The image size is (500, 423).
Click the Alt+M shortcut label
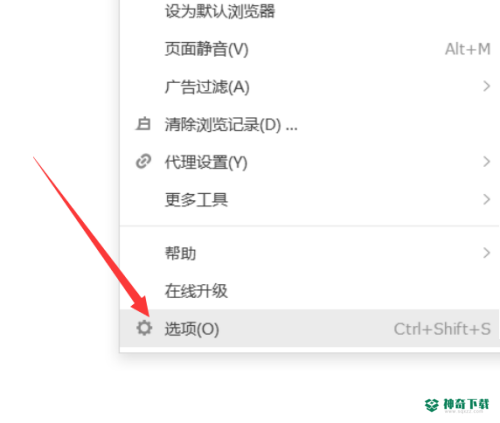click(468, 49)
